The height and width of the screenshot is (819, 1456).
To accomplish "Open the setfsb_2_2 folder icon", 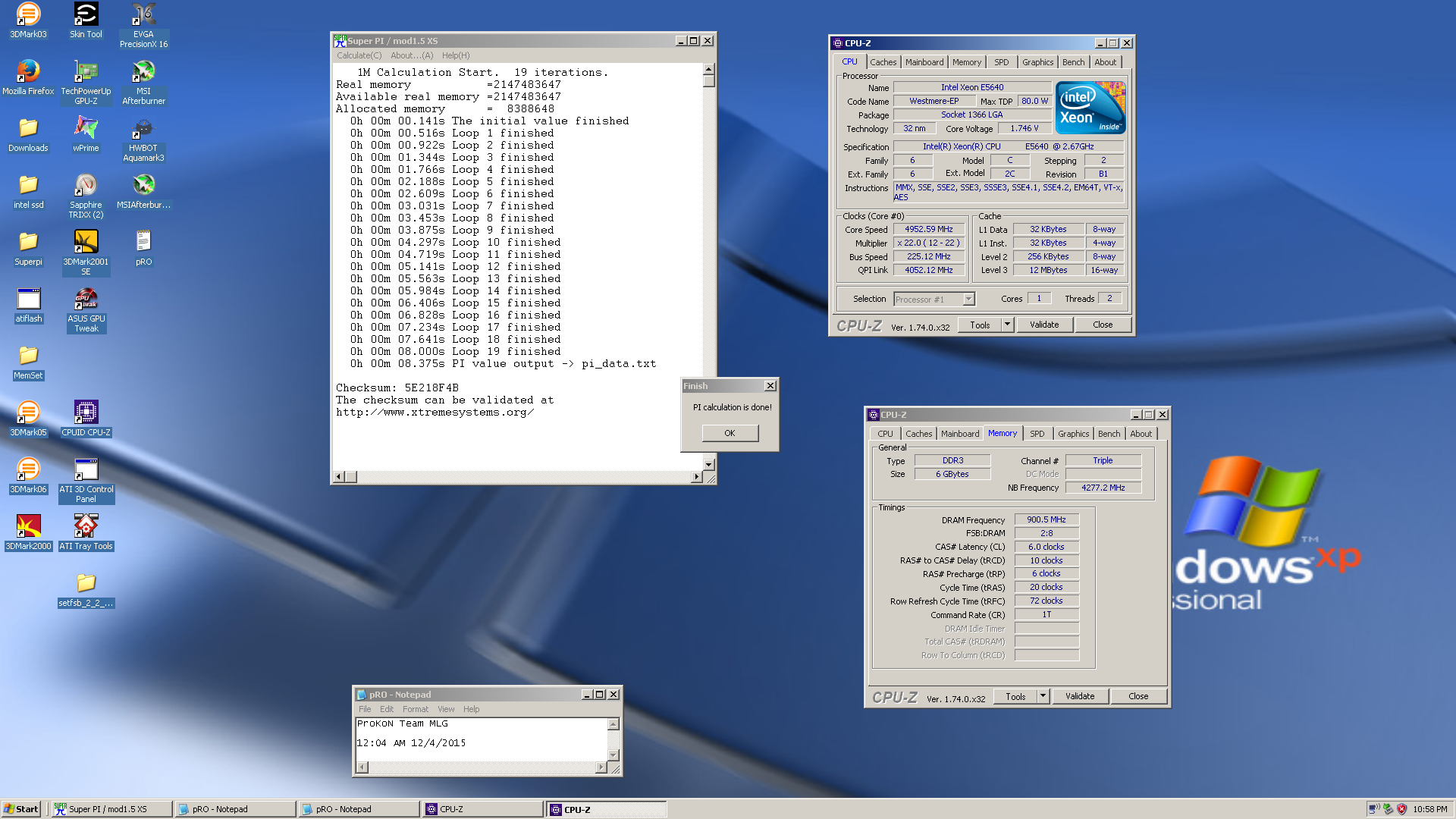I will tap(86, 589).
